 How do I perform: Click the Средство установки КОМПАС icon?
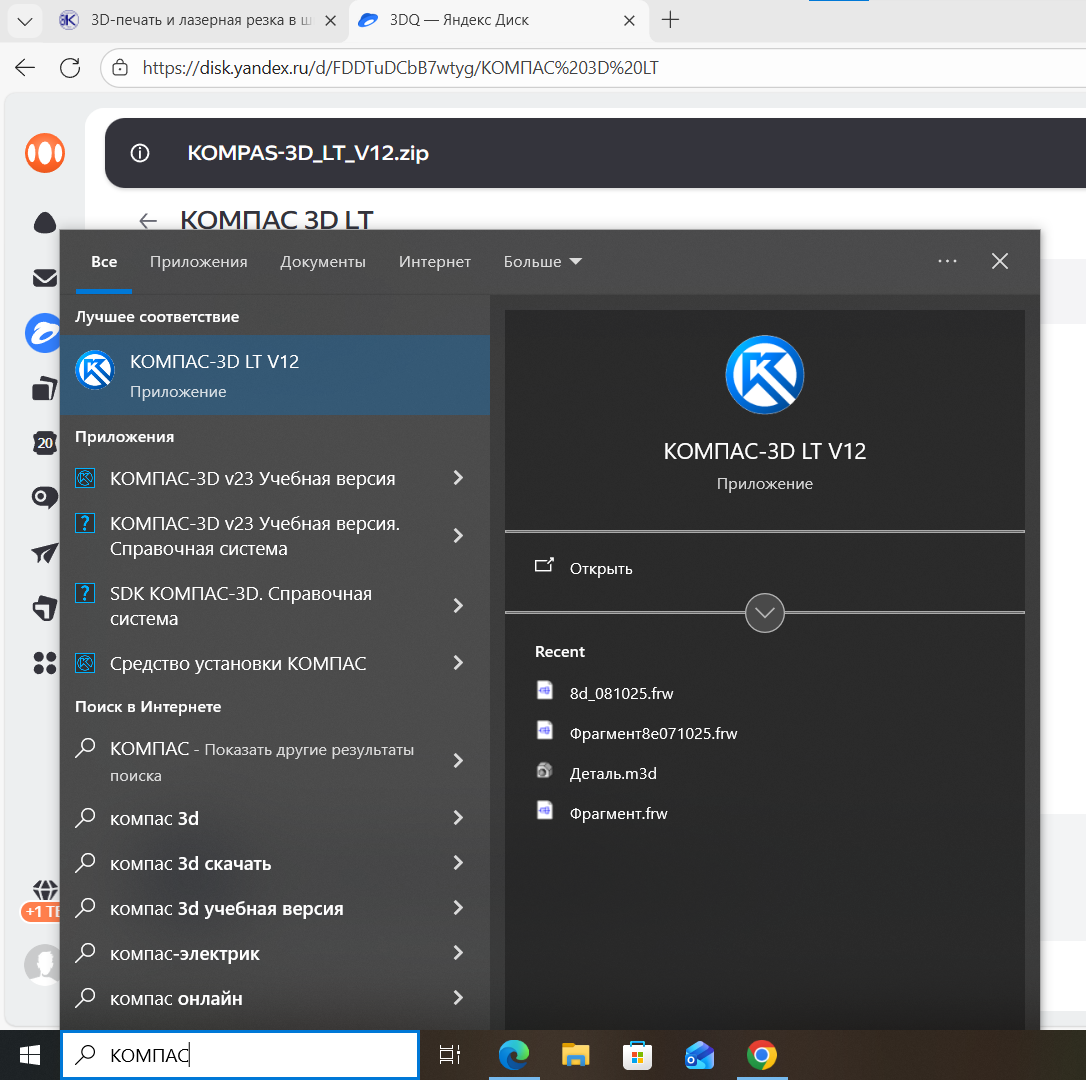click(x=85, y=663)
